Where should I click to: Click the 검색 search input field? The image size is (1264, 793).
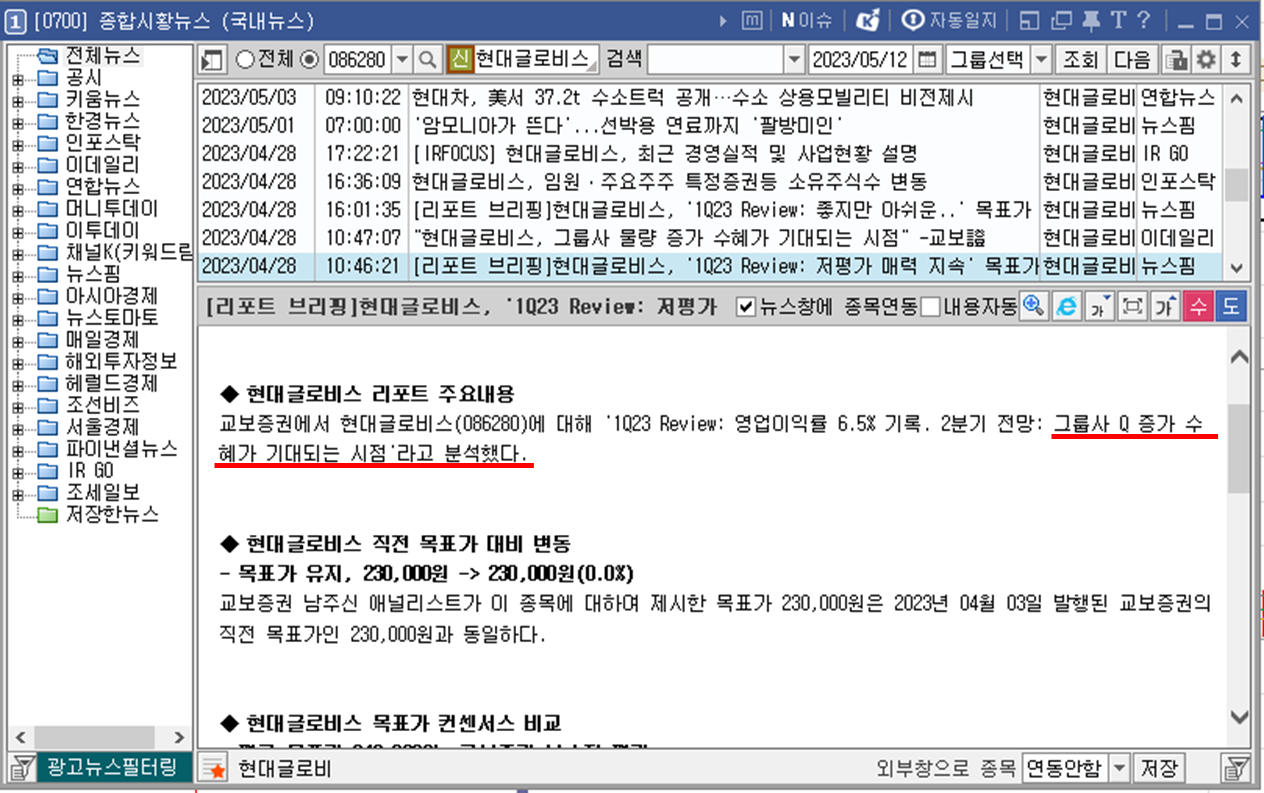[x=716, y=60]
